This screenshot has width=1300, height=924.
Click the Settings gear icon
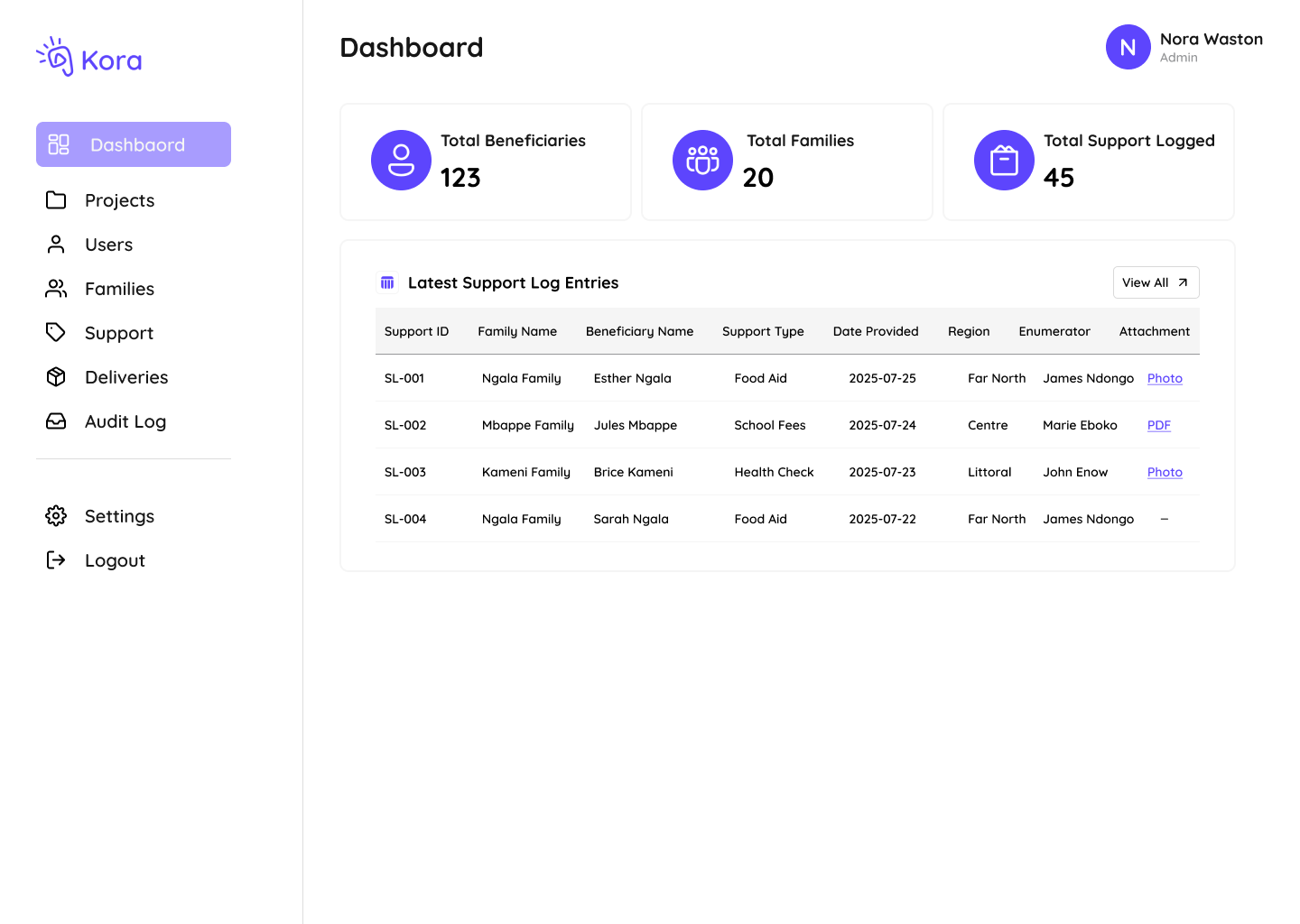tap(56, 516)
